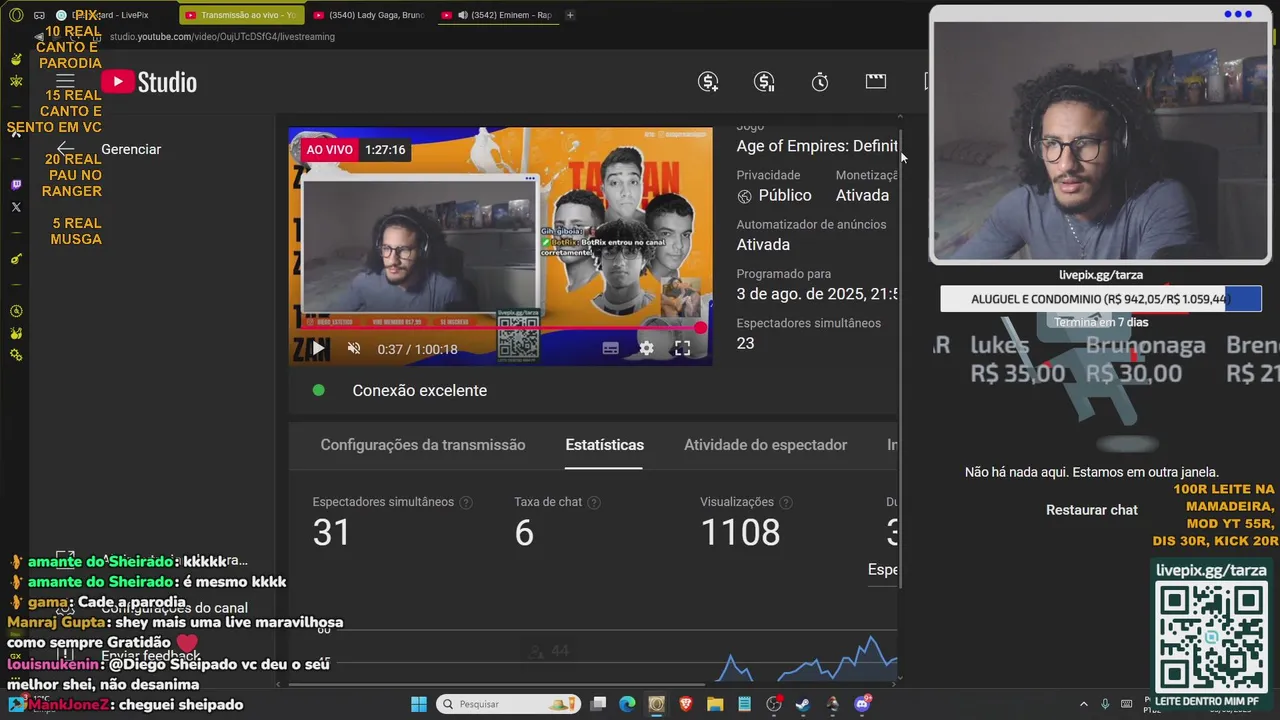Click the stream preview thumbnail
The height and width of the screenshot is (720, 1280).
pos(500,246)
